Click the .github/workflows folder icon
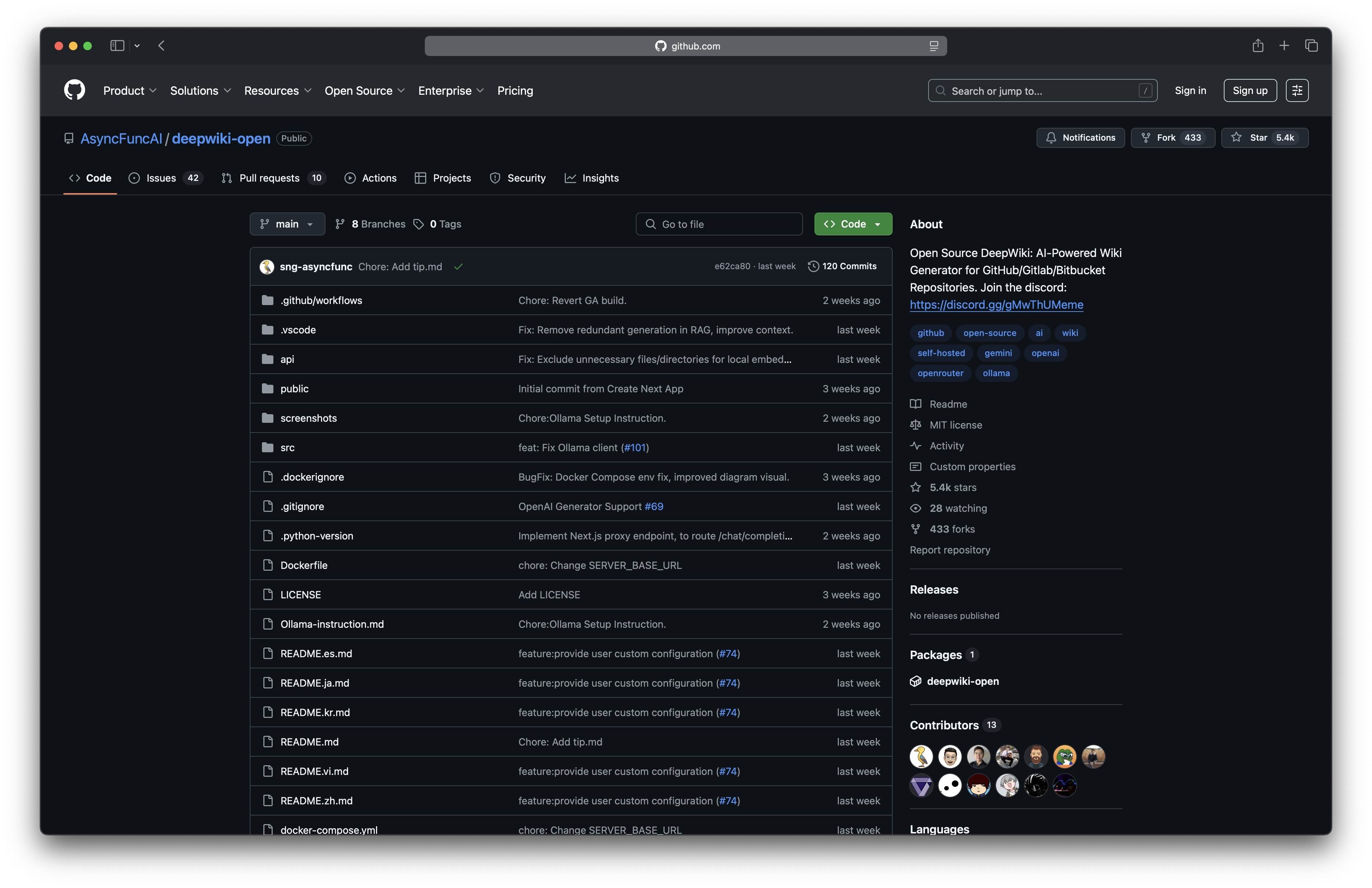 click(x=267, y=300)
